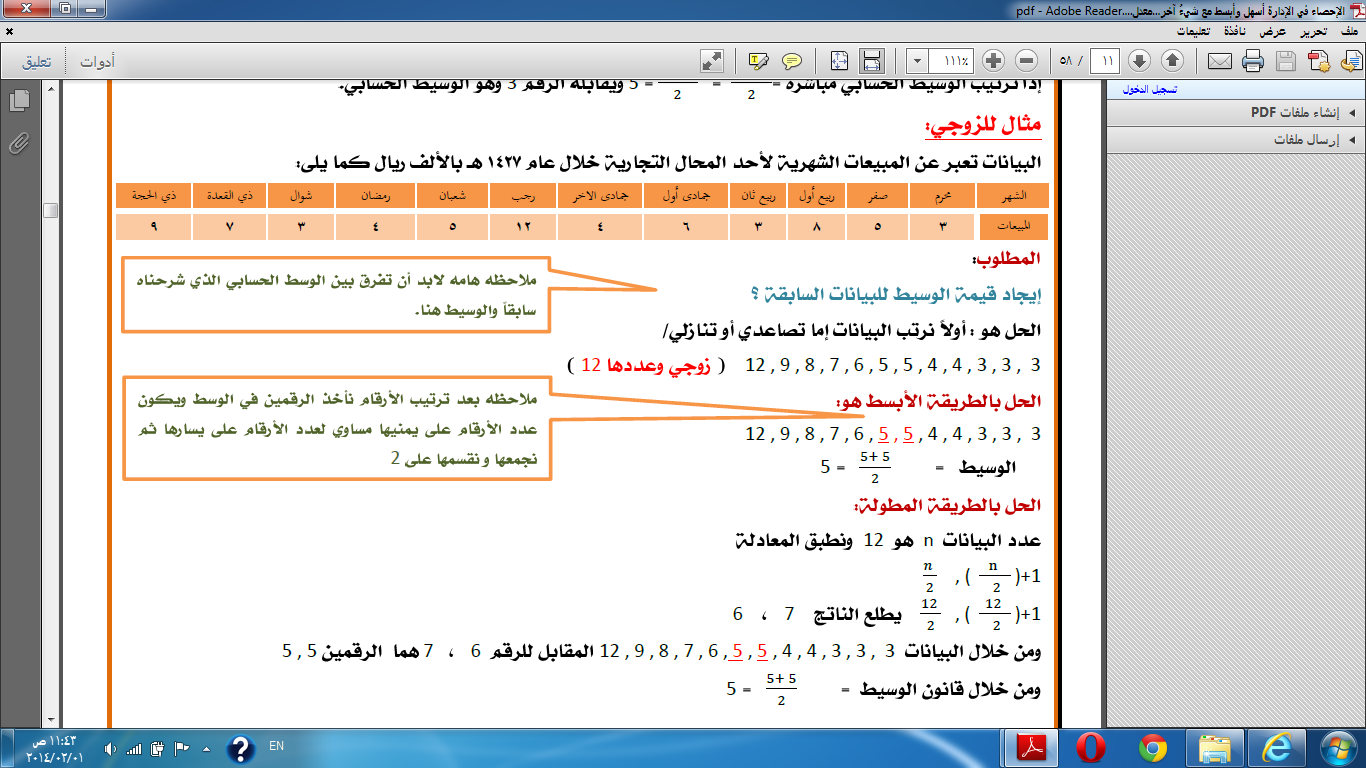Open the تعليق (Comment) pane
Screen dimensions: 1366x768
37,62
